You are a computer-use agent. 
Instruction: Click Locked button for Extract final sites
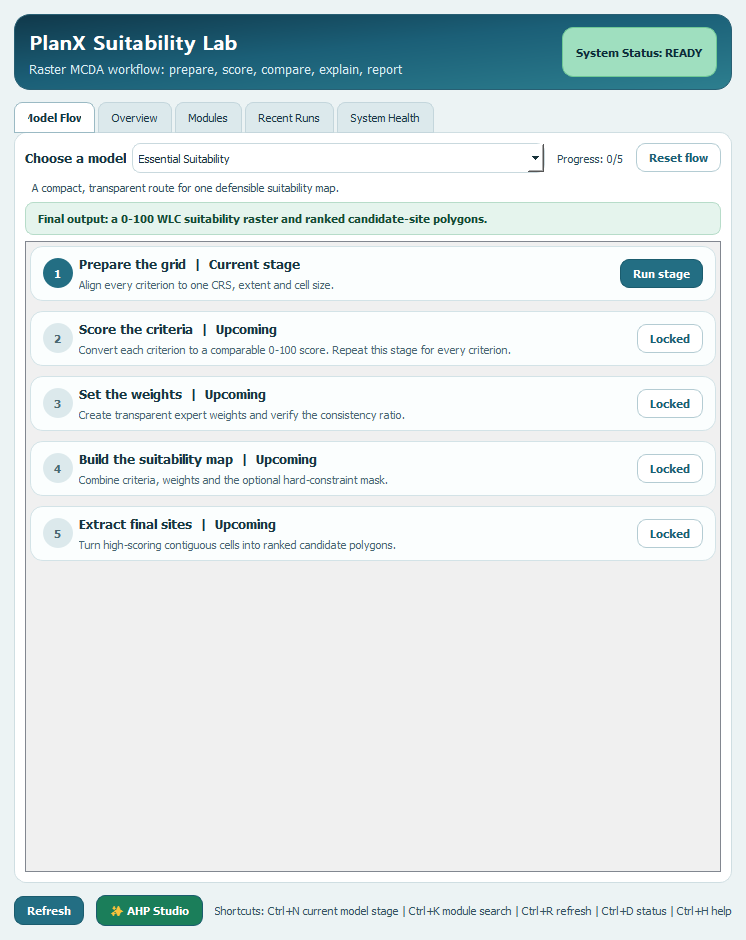click(x=670, y=534)
